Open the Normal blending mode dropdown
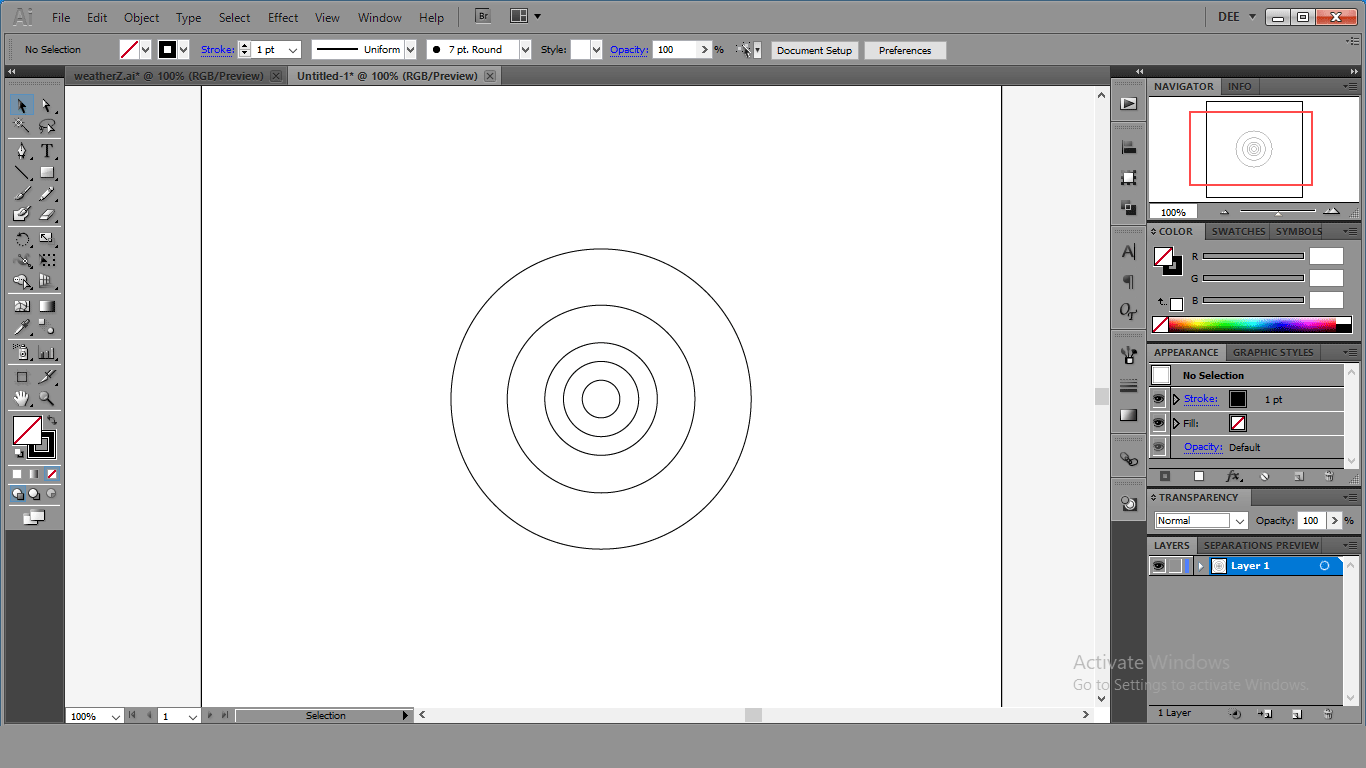This screenshot has height=768, width=1366. (x=1240, y=521)
